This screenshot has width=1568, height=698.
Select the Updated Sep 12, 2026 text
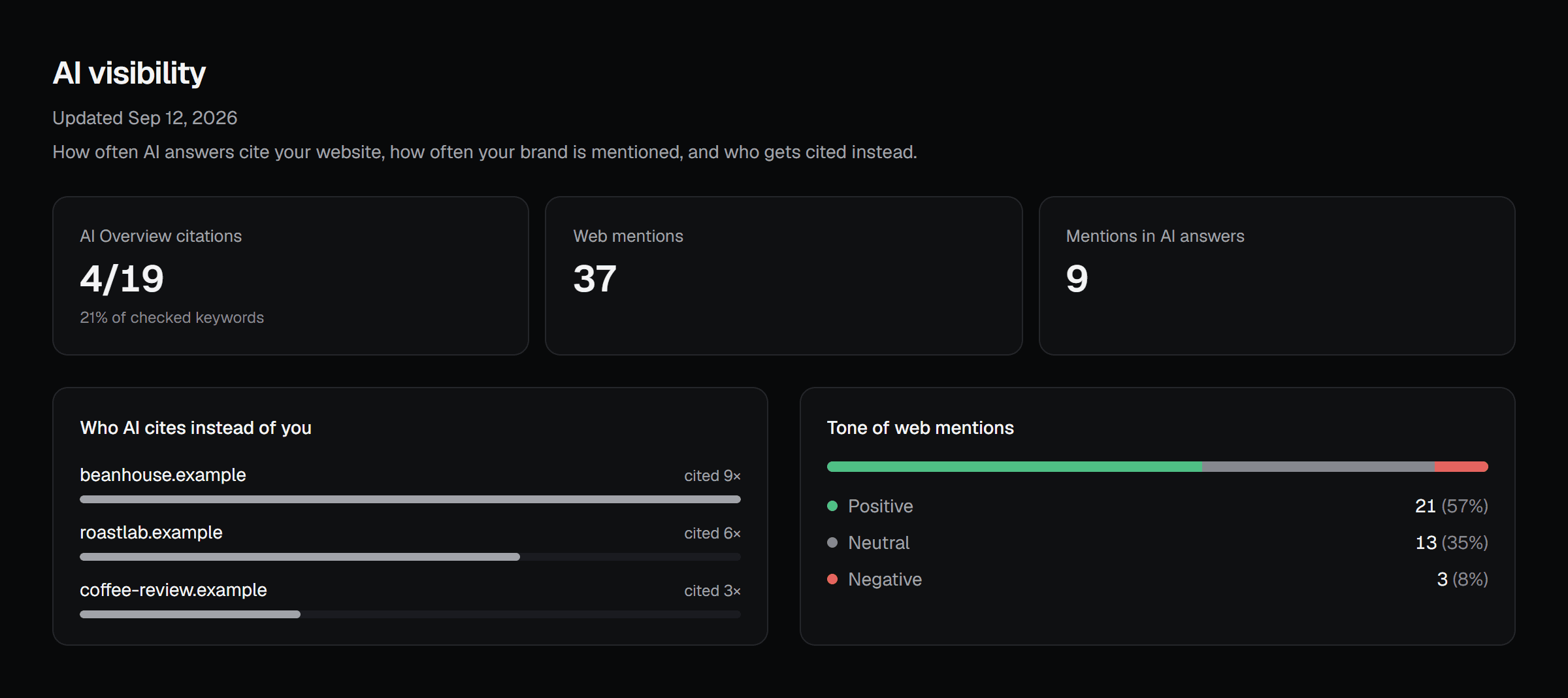[144, 118]
